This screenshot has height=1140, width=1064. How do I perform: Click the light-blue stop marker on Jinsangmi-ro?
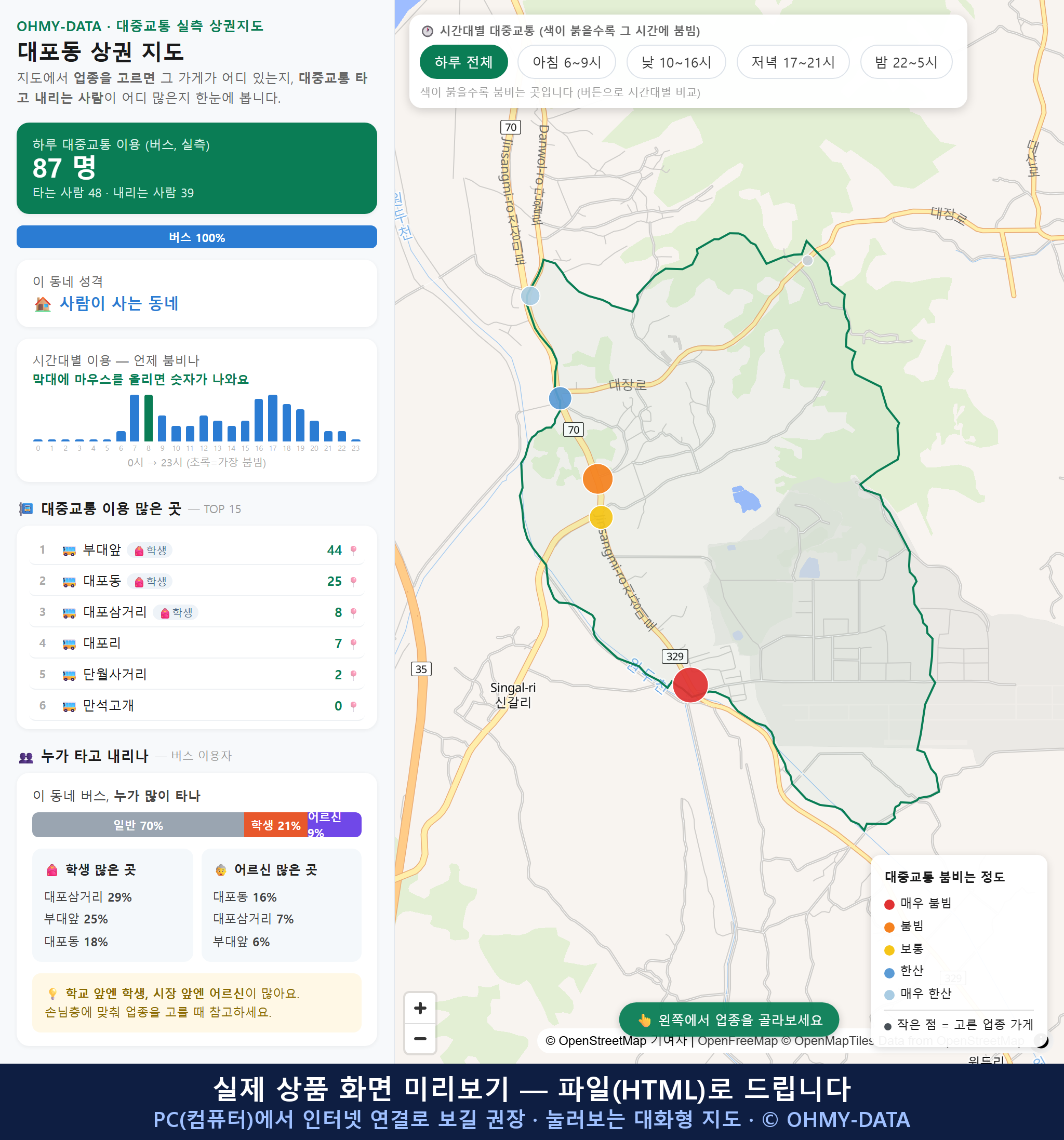pyautogui.click(x=530, y=296)
